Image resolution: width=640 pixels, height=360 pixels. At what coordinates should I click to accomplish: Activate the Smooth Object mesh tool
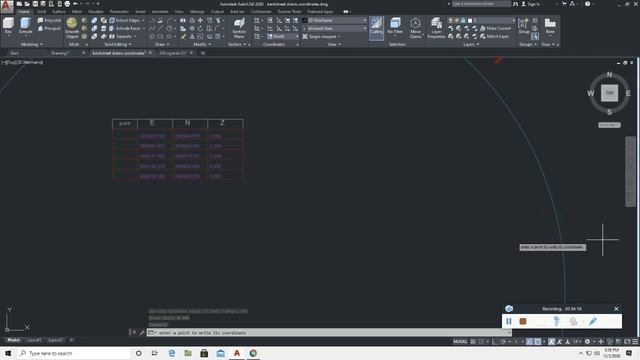coord(72,28)
